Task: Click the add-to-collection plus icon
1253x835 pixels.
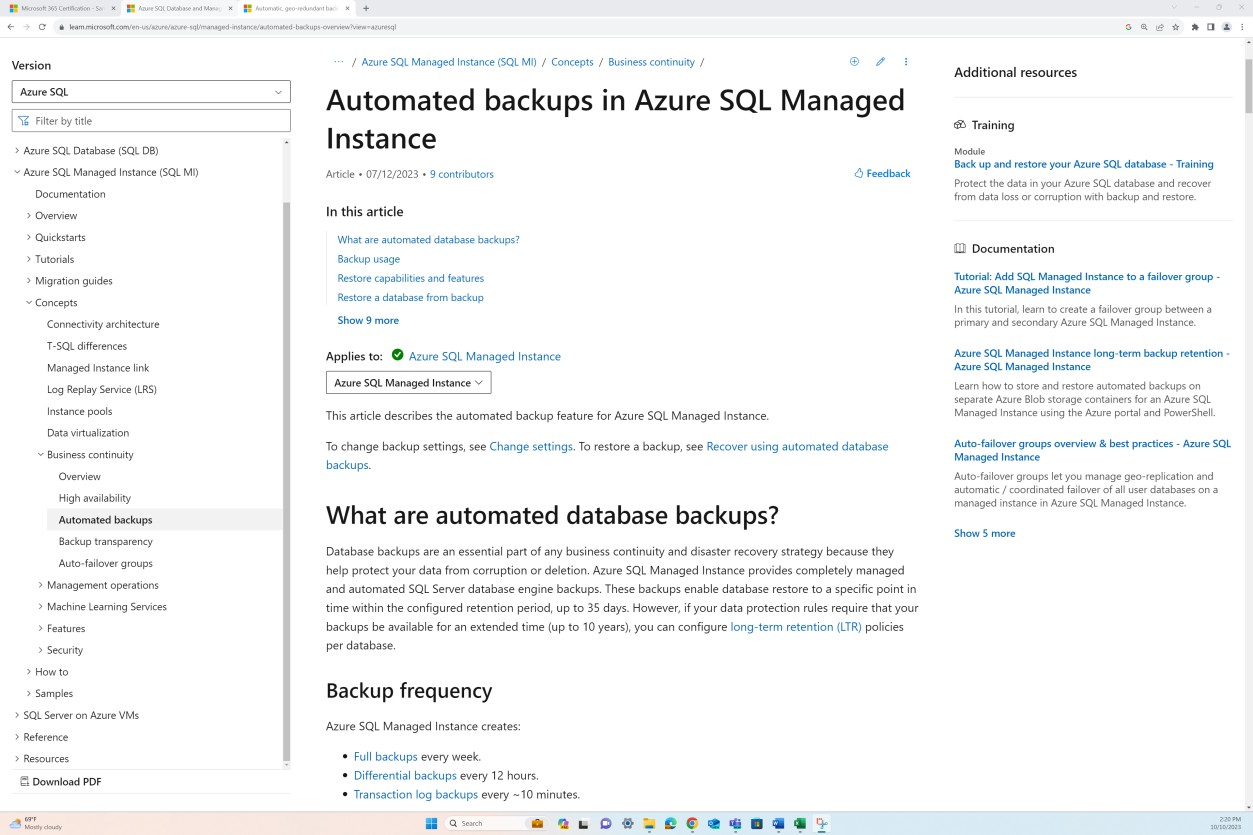Action: pos(854,61)
